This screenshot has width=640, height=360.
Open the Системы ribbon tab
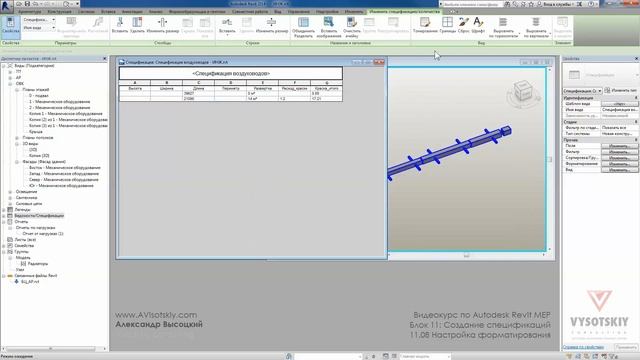pyautogui.click(x=86, y=11)
